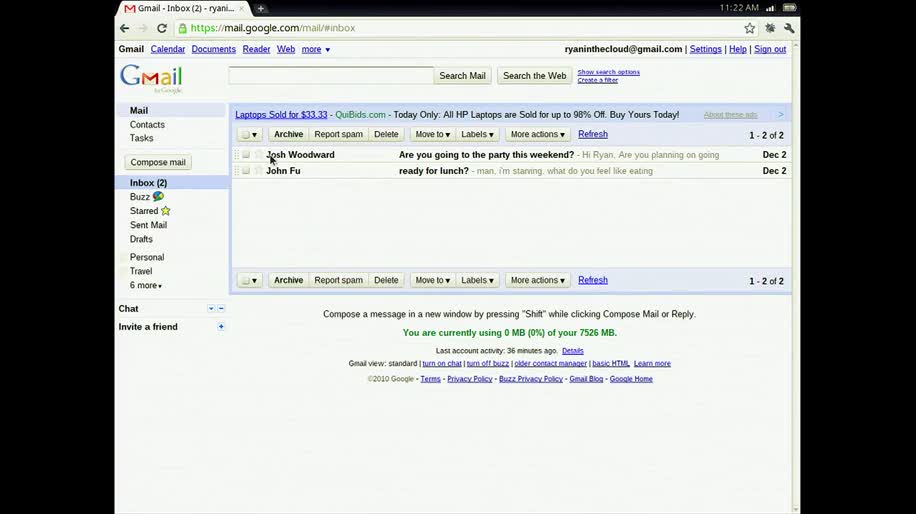Screen dimensions: 916x514
Task: Reload the page with the refresh icon
Action: tap(162, 28)
